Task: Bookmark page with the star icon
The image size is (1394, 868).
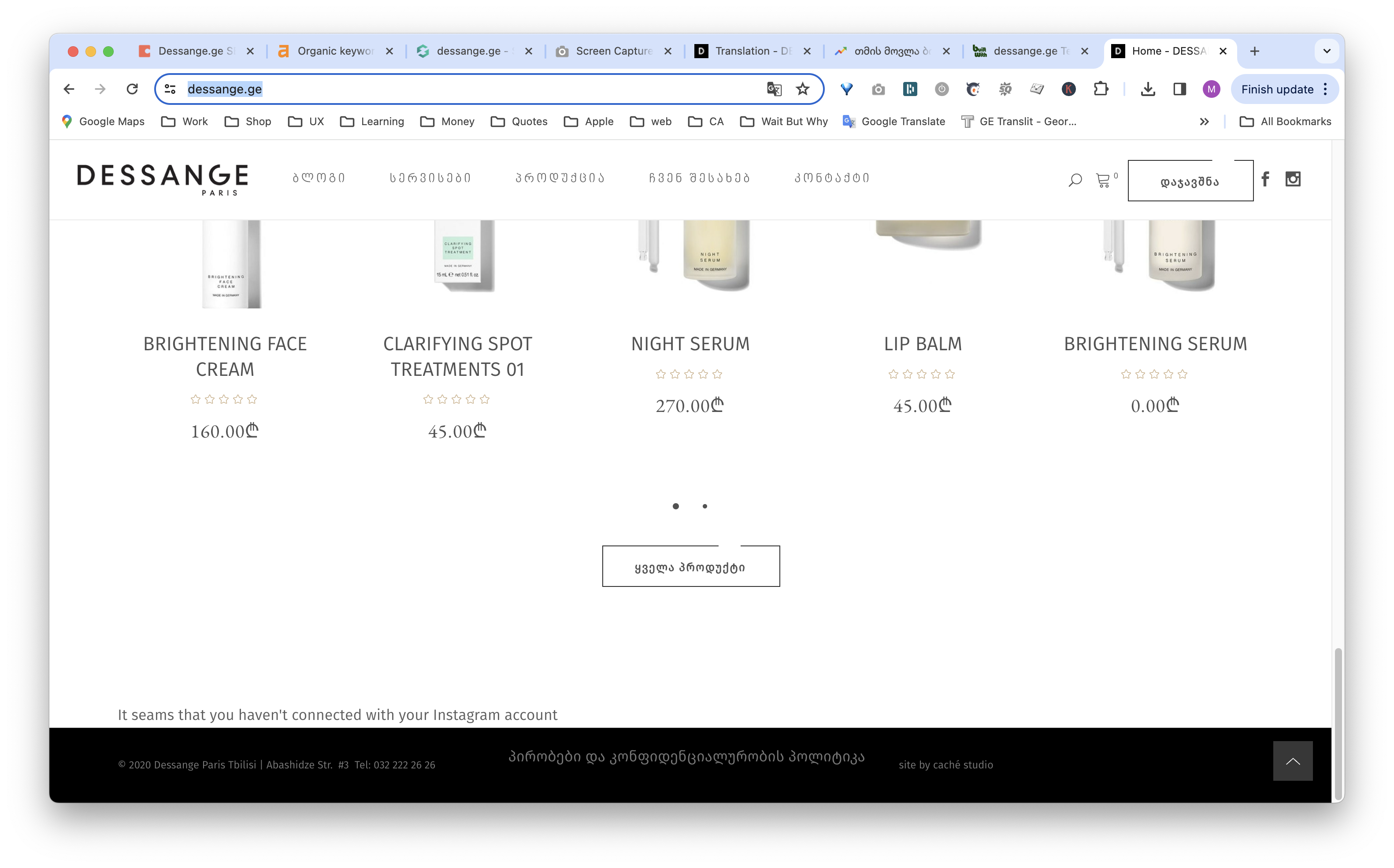Action: (x=802, y=89)
